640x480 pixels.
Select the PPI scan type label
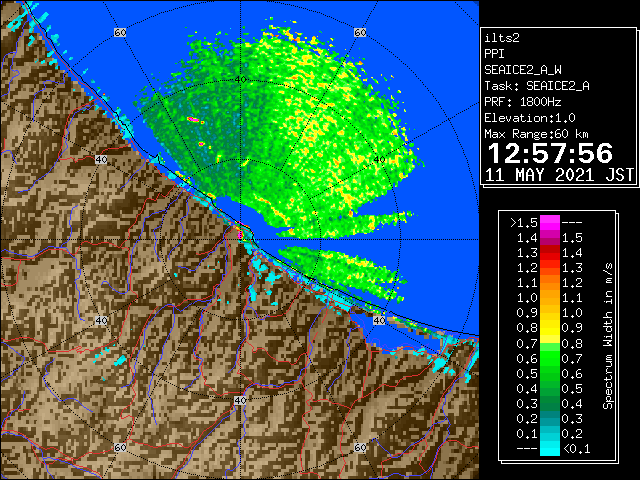[494, 54]
